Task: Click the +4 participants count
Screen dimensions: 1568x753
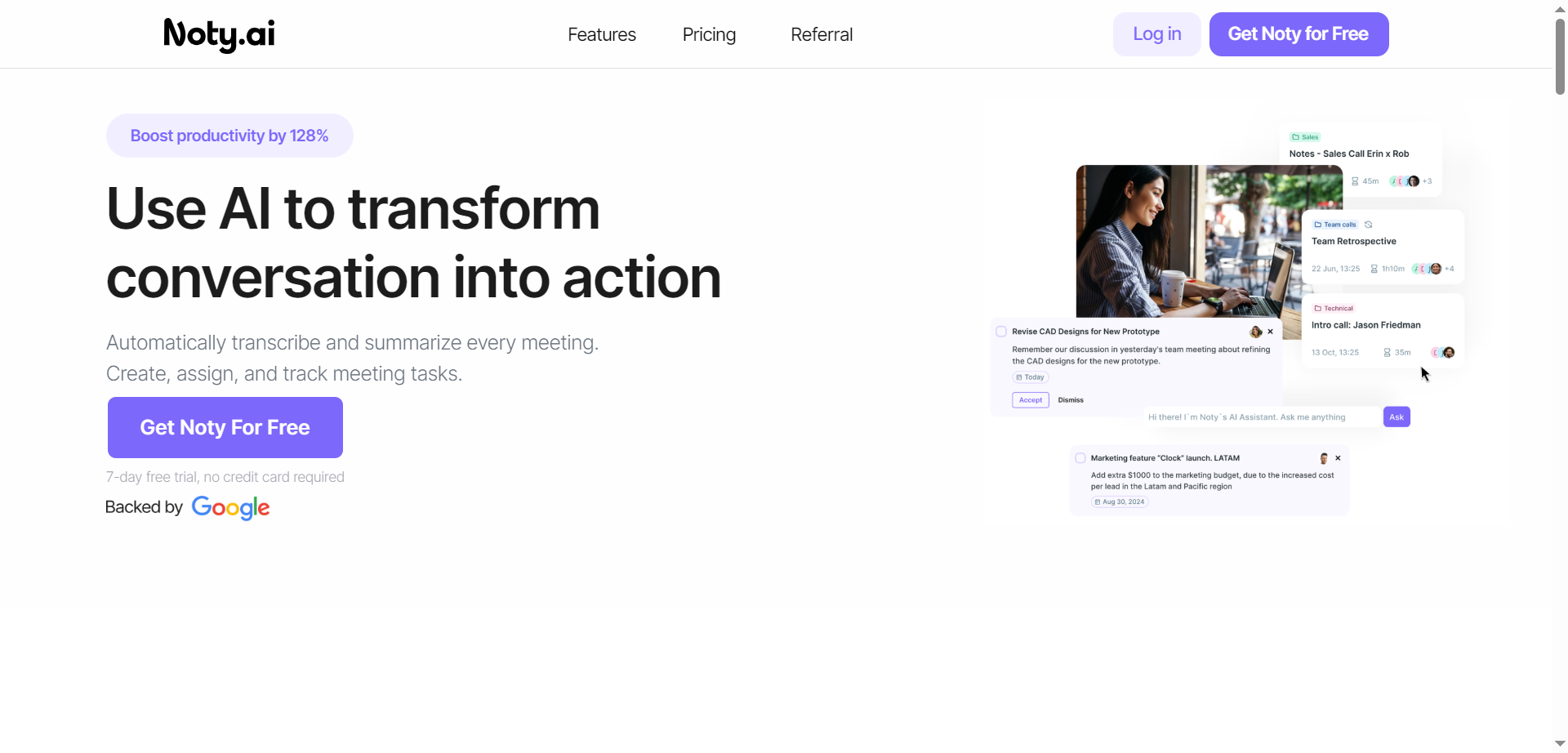Action: [x=1450, y=269]
